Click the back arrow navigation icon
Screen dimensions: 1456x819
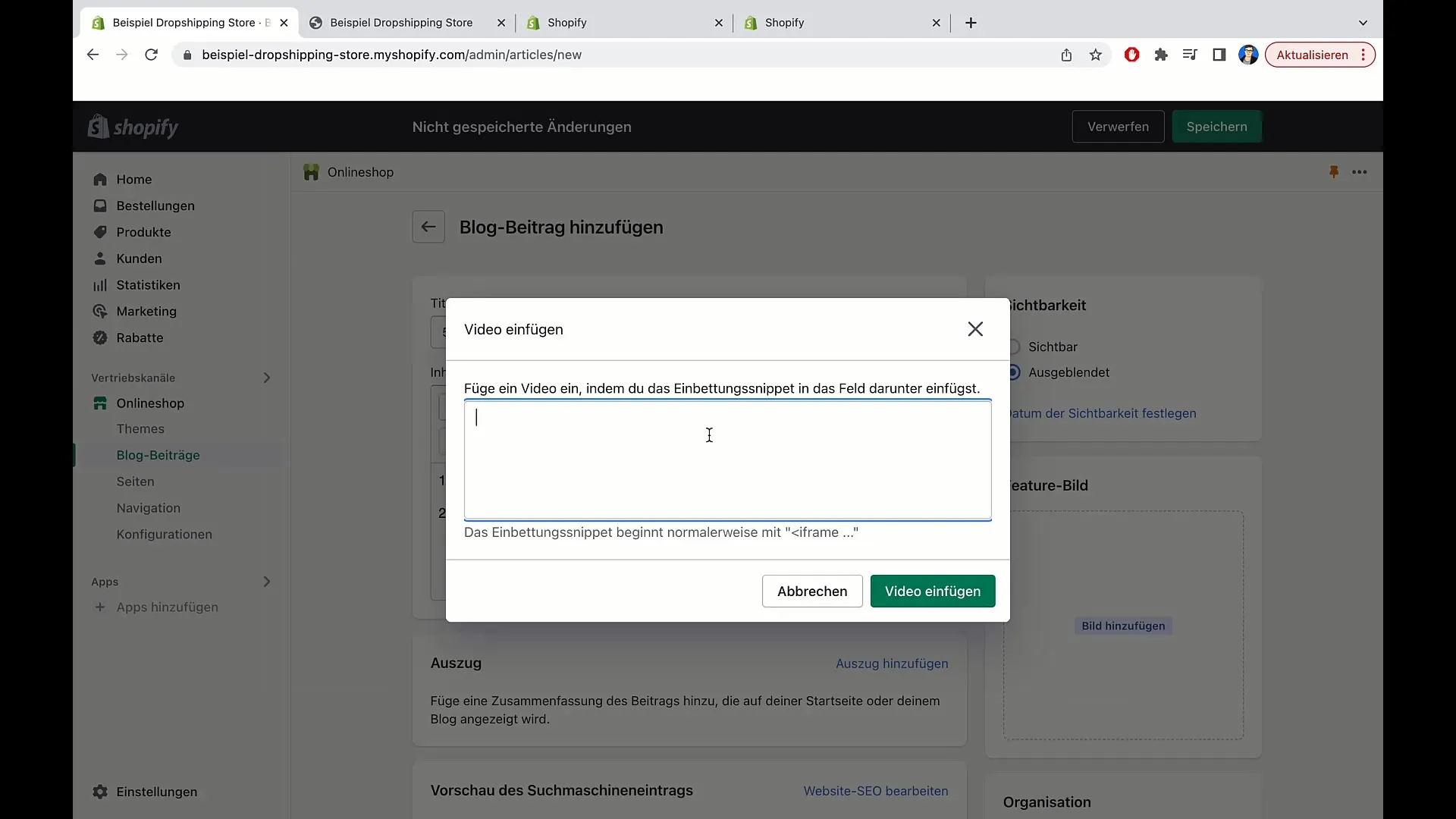429,227
